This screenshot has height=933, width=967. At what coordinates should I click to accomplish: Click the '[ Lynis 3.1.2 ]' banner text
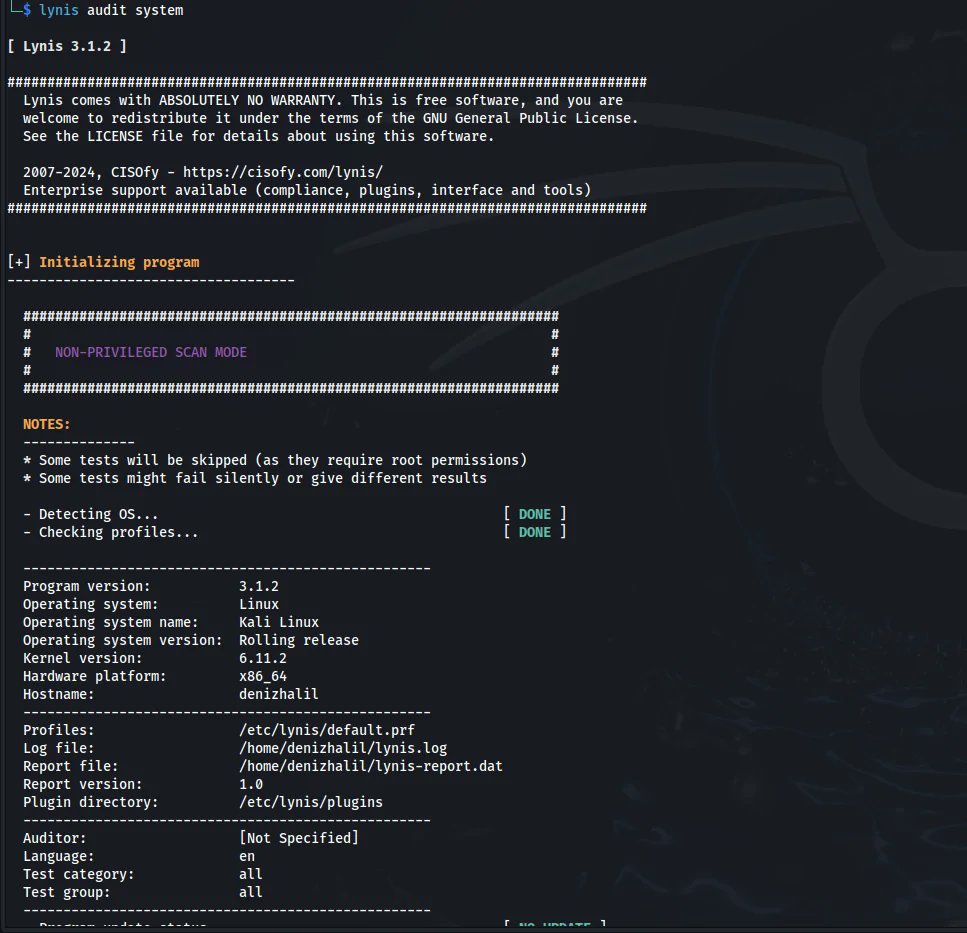click(x=67, y=46)
